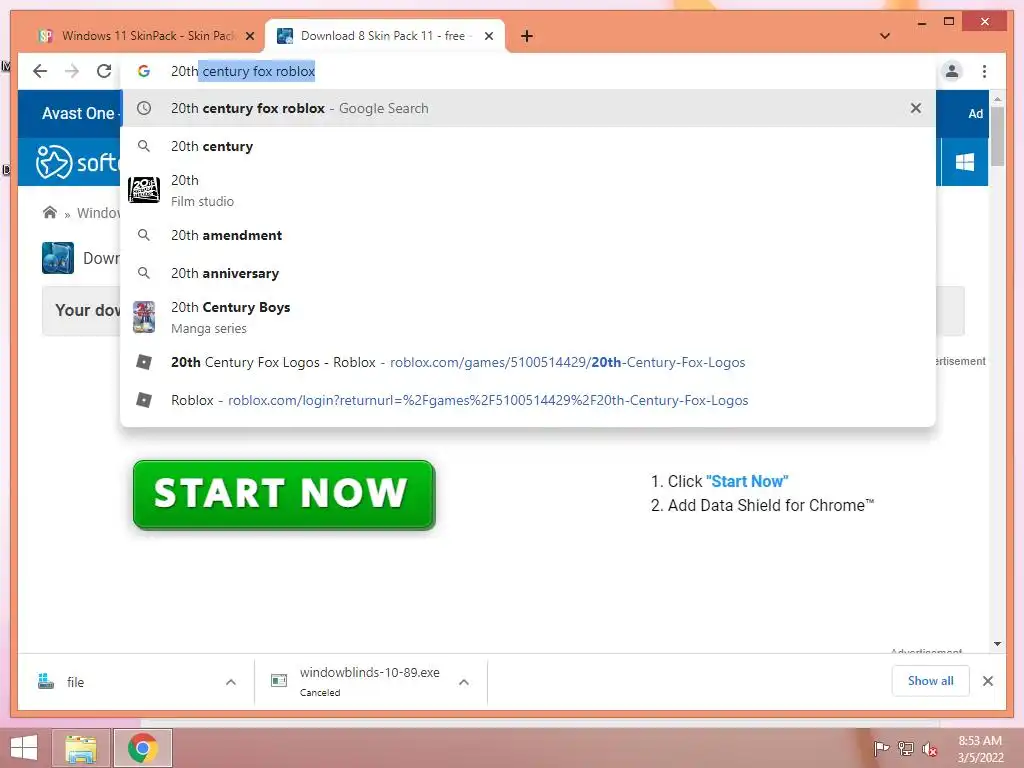Click the clock icon of history suggestion
Image resolution: width=1024 pixels, height=768 pixels.
click(144, 108)
